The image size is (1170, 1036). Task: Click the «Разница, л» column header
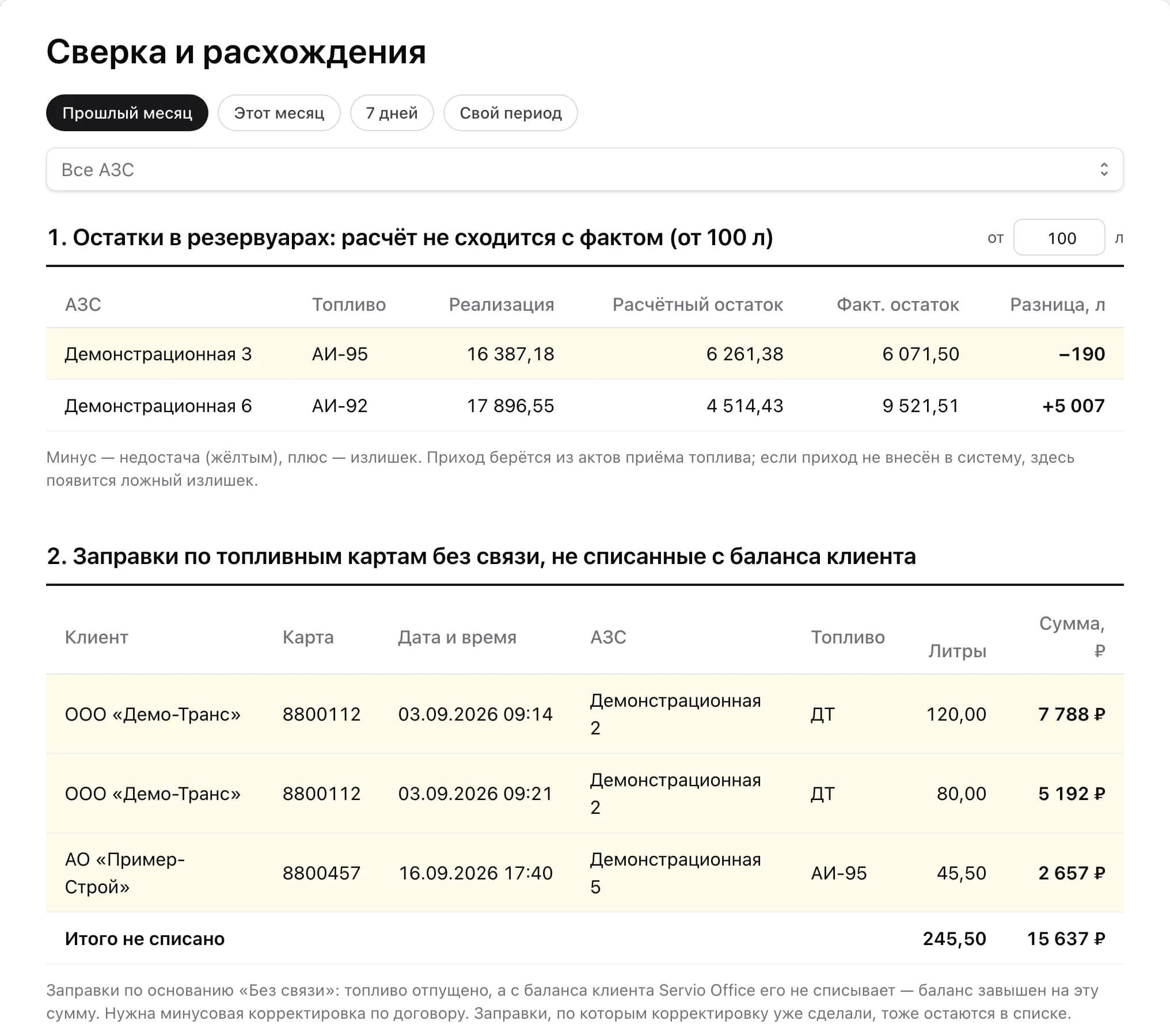pos(1057,304)
